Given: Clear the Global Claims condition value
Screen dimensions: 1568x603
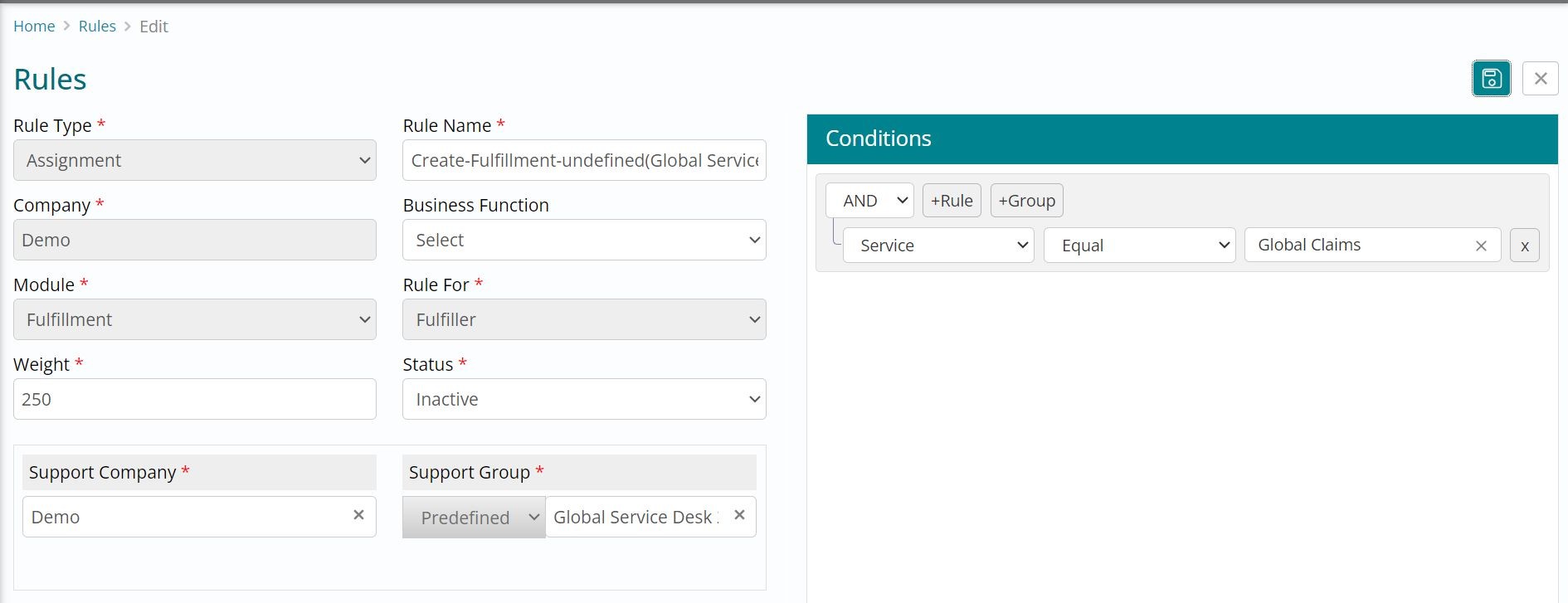Looking at the screenshot, I should tap(1480, 246).
